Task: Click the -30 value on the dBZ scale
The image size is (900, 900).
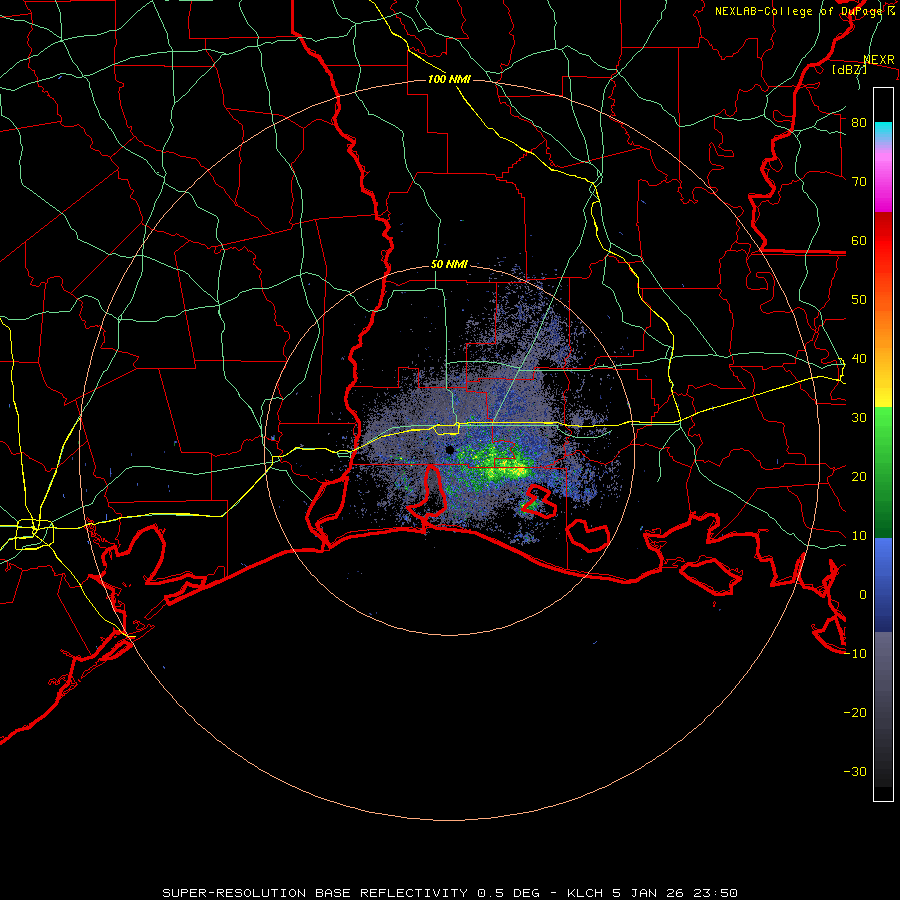Action: point(855,772)
